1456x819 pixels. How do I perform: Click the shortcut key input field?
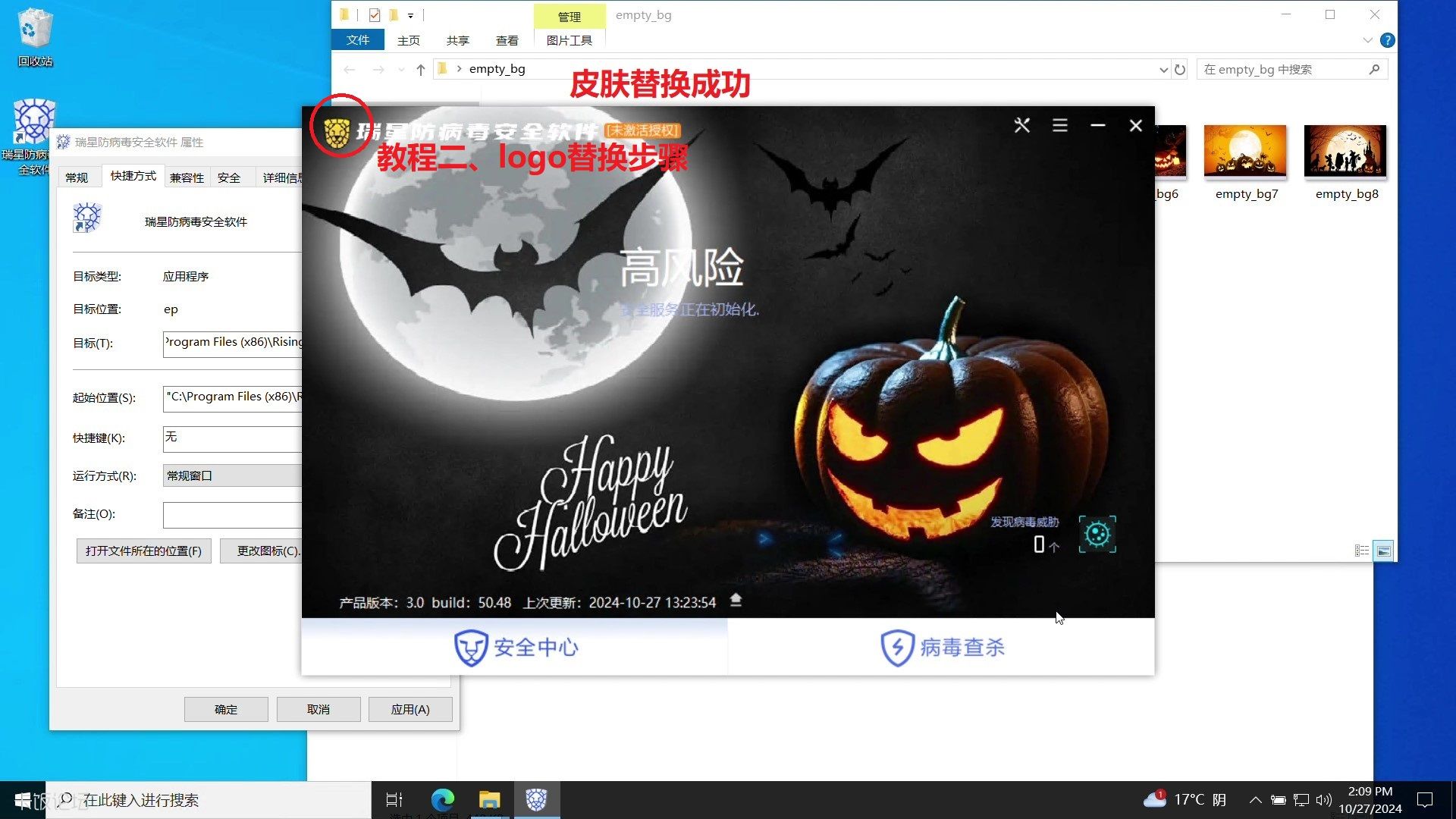(x=232, y=438)
